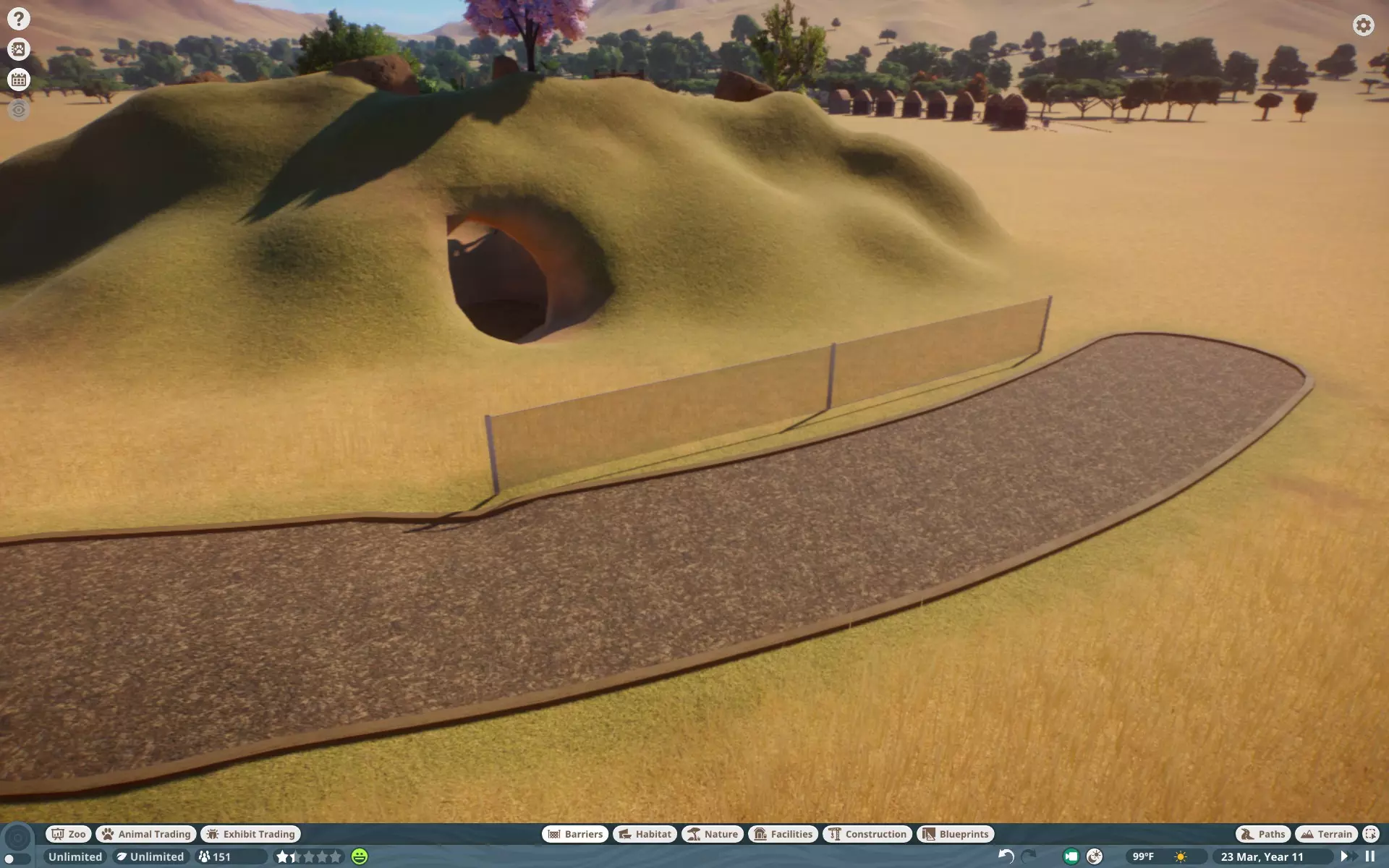
Task: Expand the Terrain tools menu
Action: point(1326,834)
